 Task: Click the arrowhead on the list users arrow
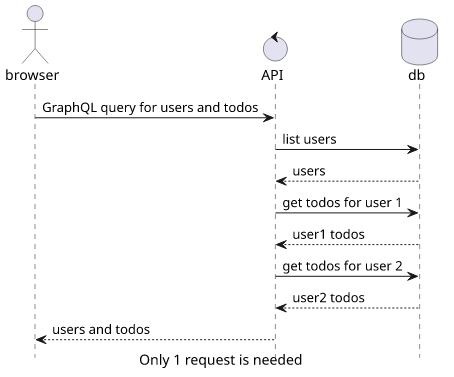(x=413, y=149)
